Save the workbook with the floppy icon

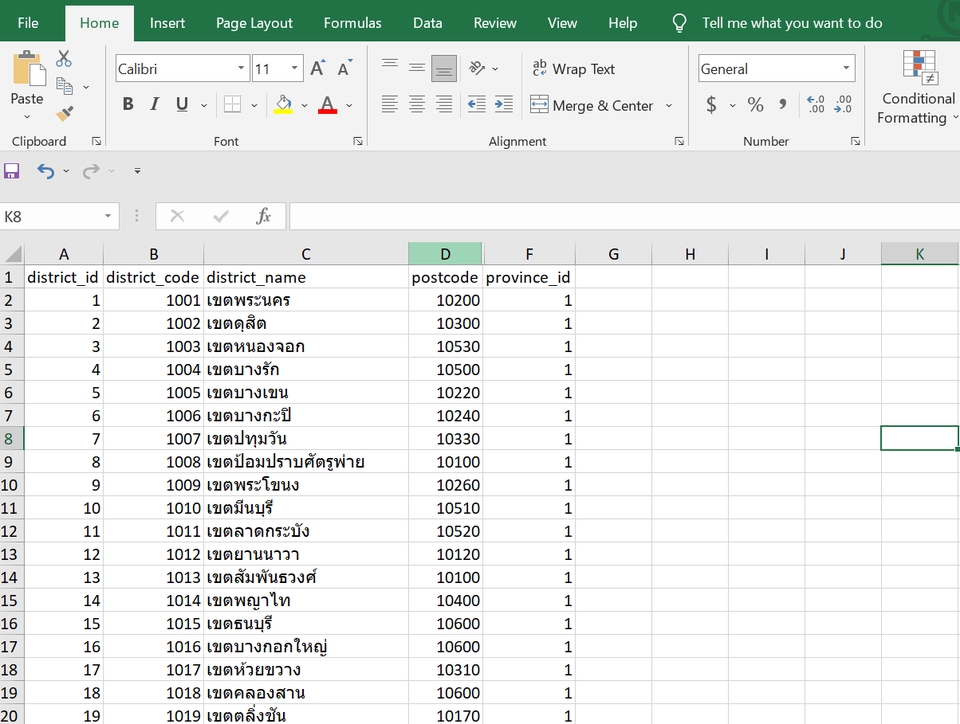(12, 171)
